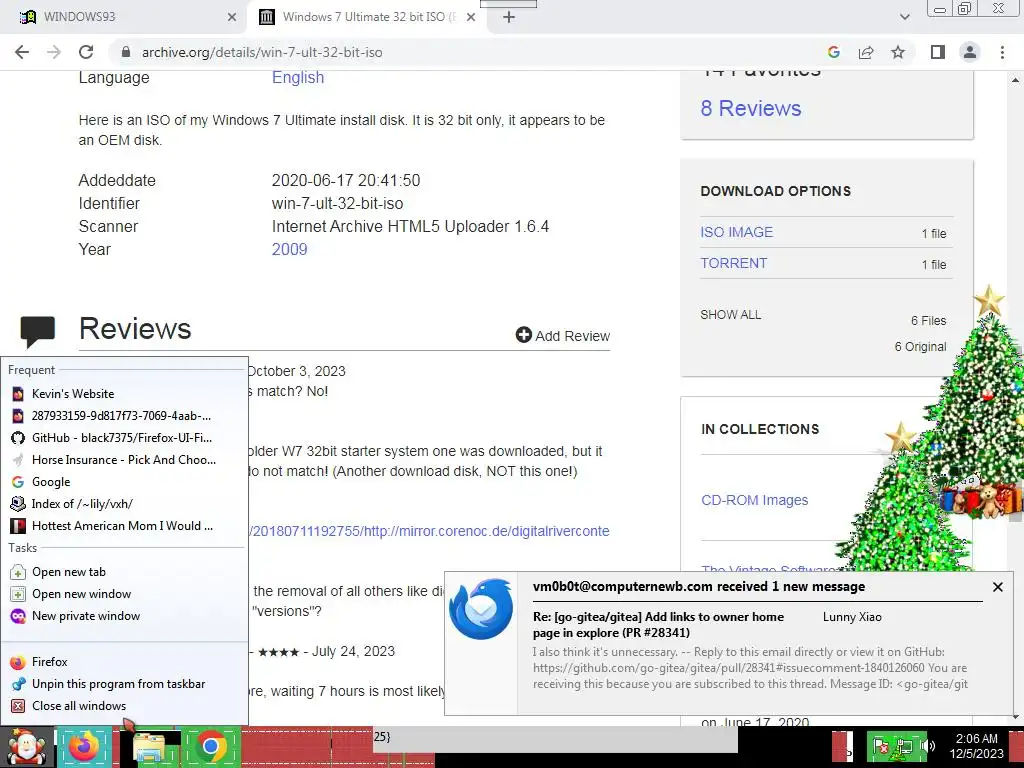Open Kevin's Website from jump list

124,394
